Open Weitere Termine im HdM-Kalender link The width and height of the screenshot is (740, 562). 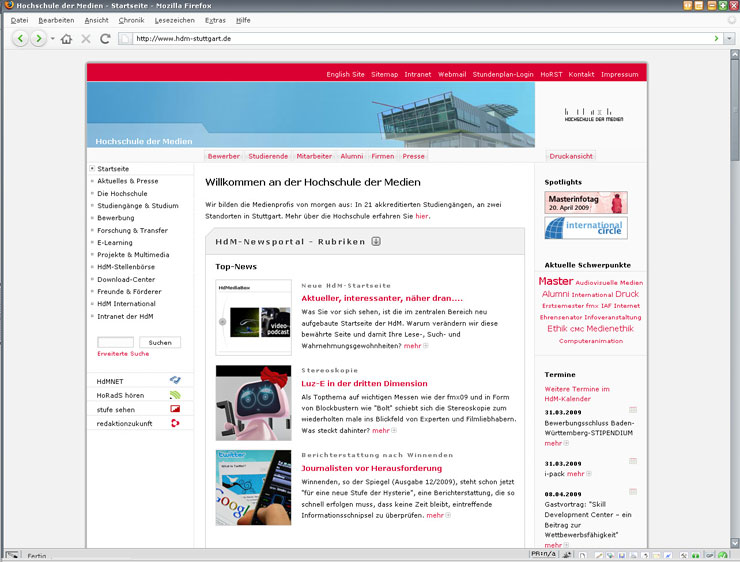tap(577, 394)
